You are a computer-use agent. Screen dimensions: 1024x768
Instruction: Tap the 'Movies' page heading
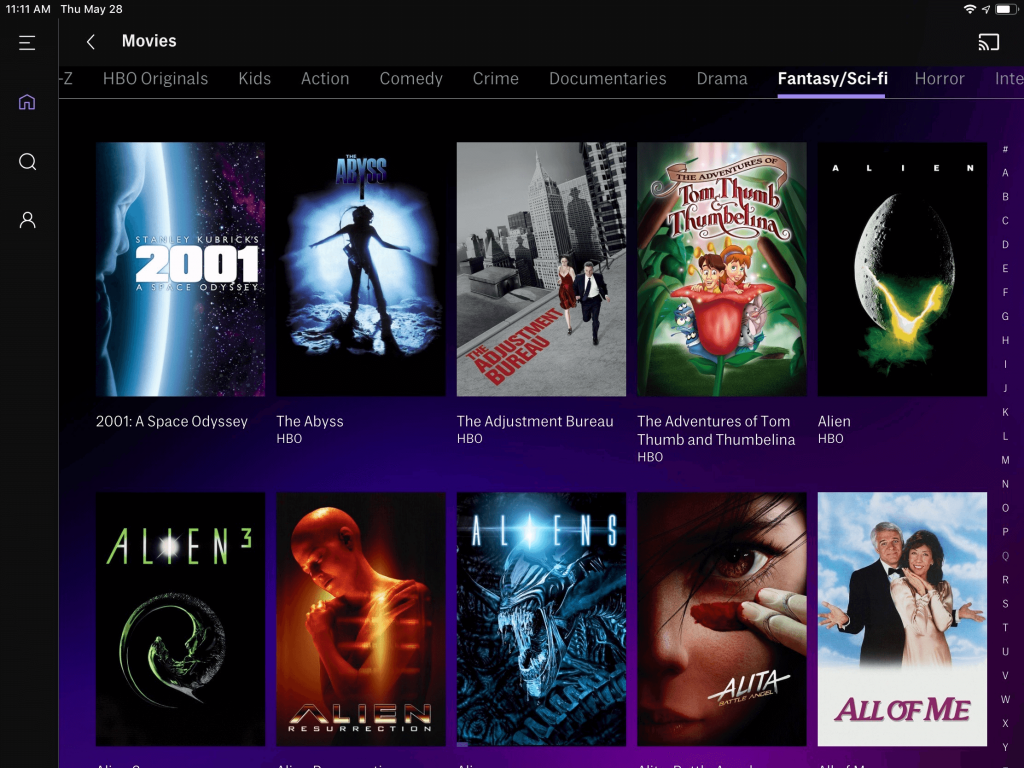pyautogui.click(x=149, y=41)
